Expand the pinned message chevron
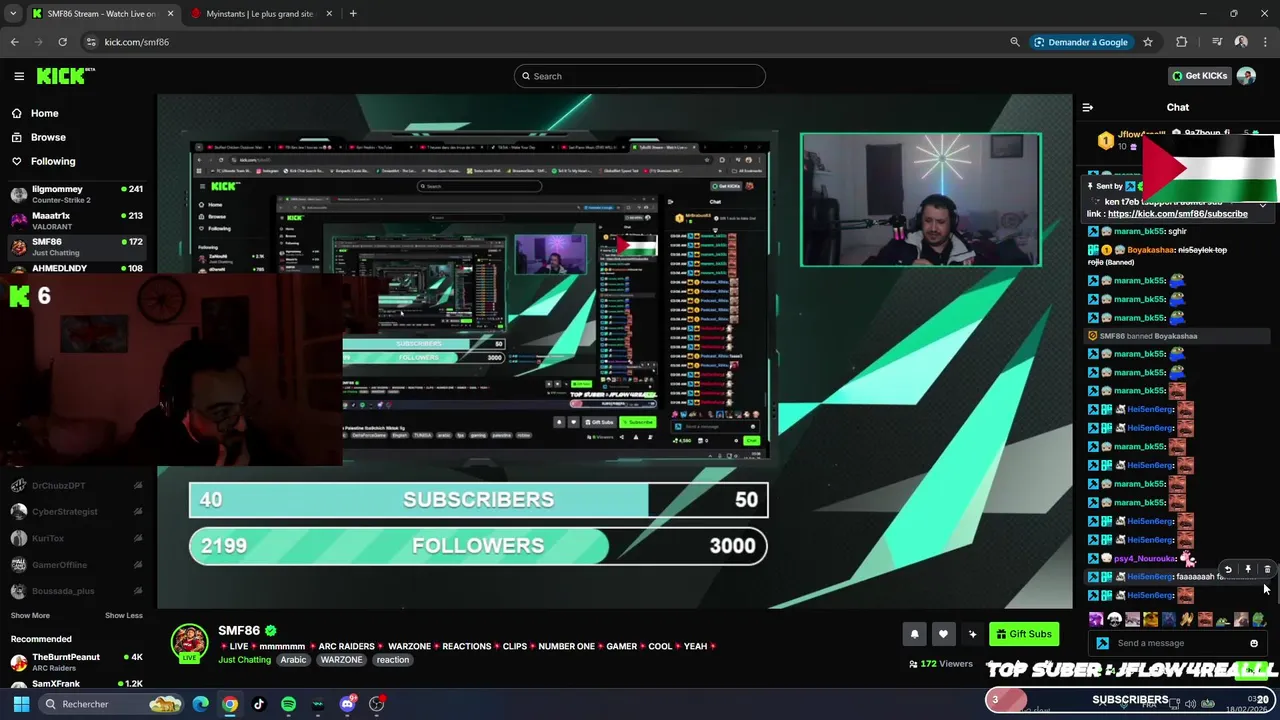Screen dimensions: 1280x720 coord(1263,205)
